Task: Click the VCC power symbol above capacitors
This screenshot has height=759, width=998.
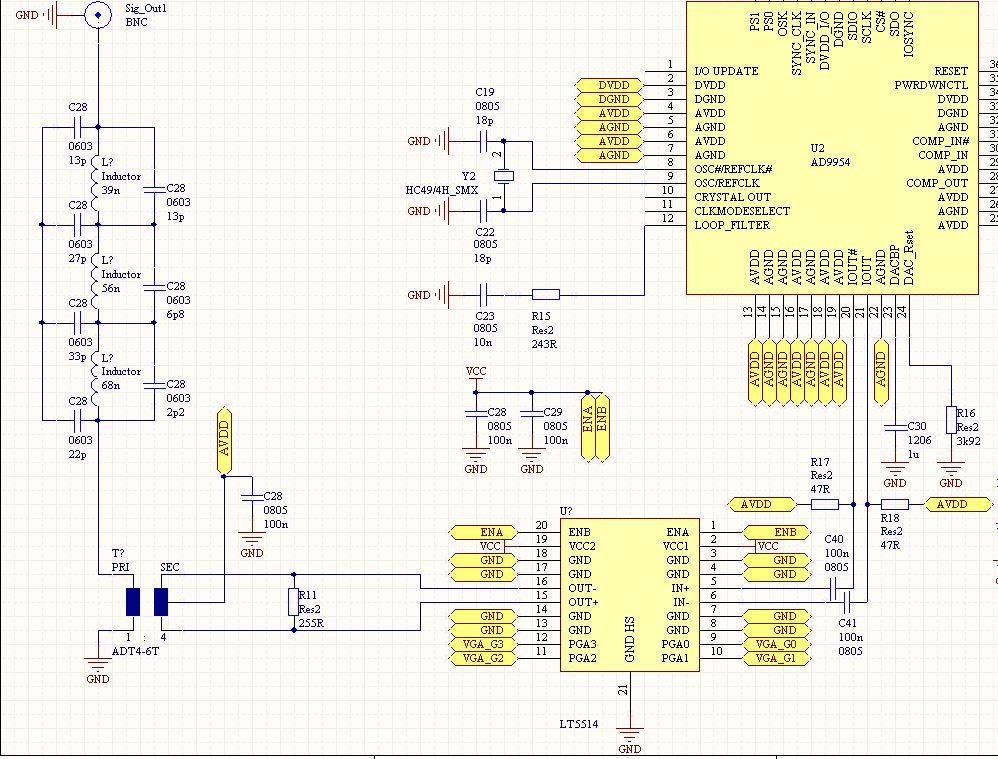Action: point(477,372)
